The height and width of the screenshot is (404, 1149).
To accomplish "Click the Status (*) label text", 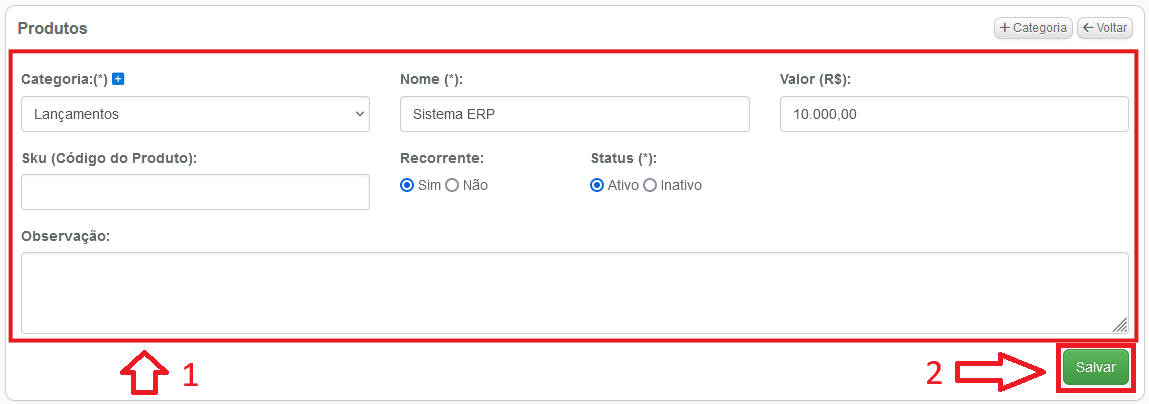I will pyautogui.click(x=624, y=158).
